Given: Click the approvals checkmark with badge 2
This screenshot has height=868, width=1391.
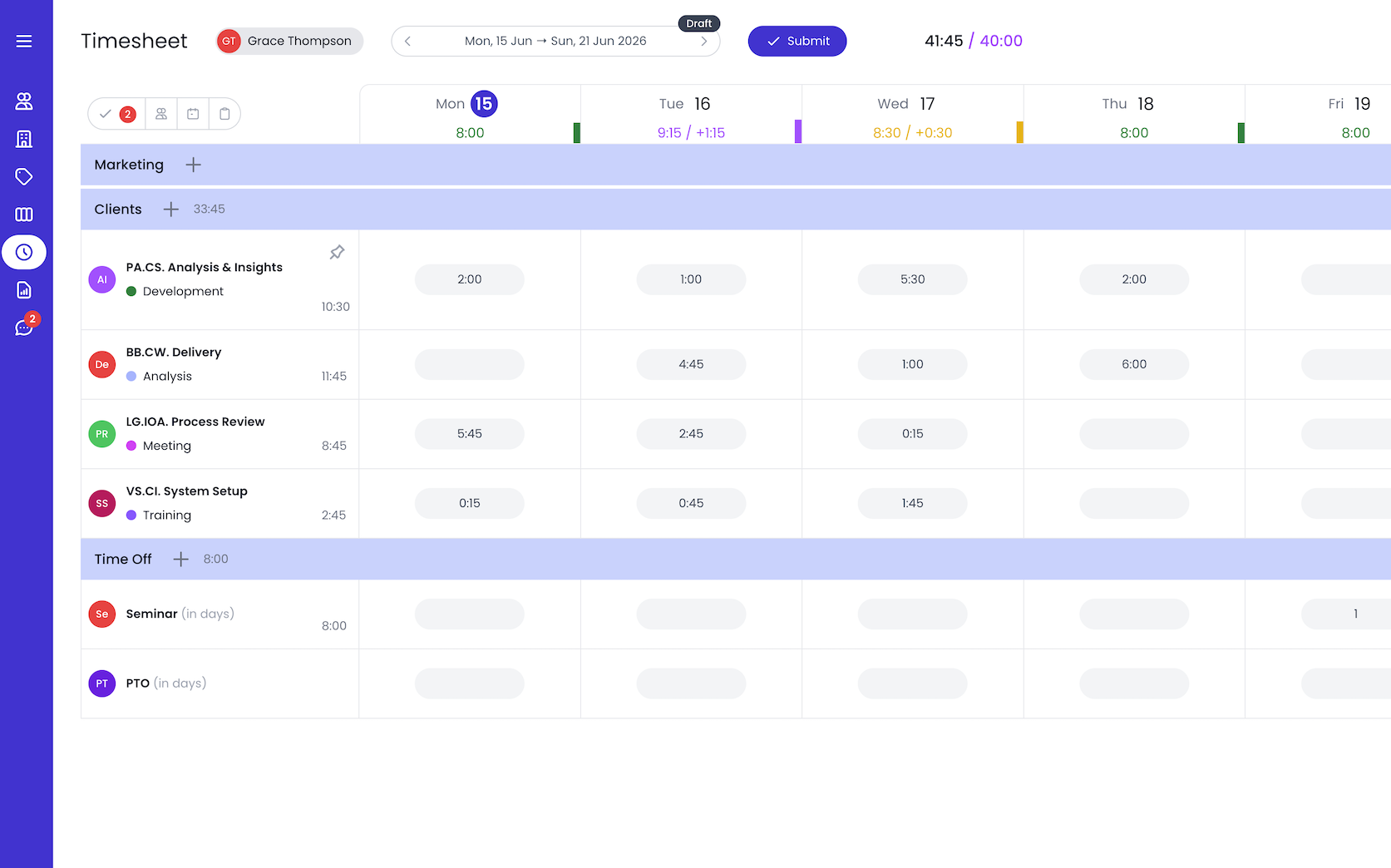Looking at the screenshot, I should 116,114.
